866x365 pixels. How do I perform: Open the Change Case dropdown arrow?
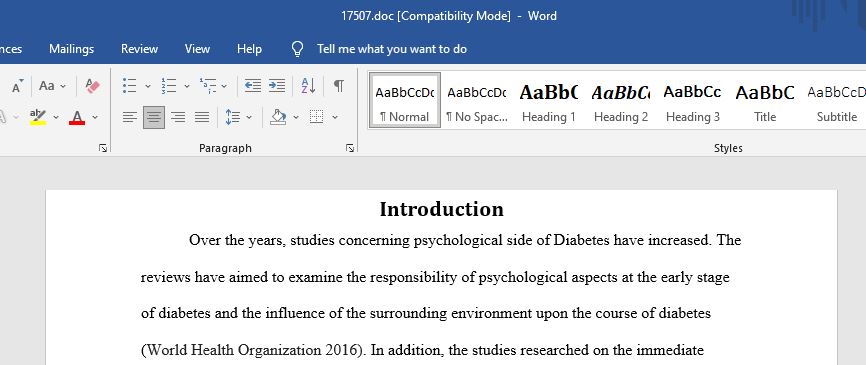[63, 86]
